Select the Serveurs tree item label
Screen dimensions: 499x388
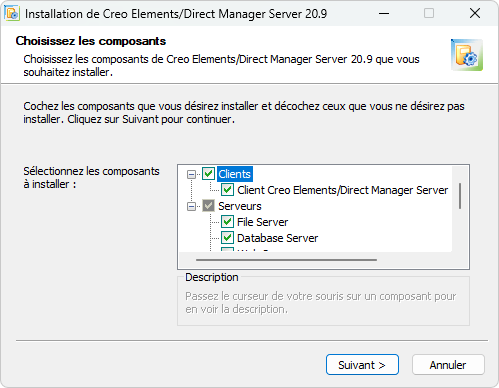pyautogui.click(x=240, y=206)
